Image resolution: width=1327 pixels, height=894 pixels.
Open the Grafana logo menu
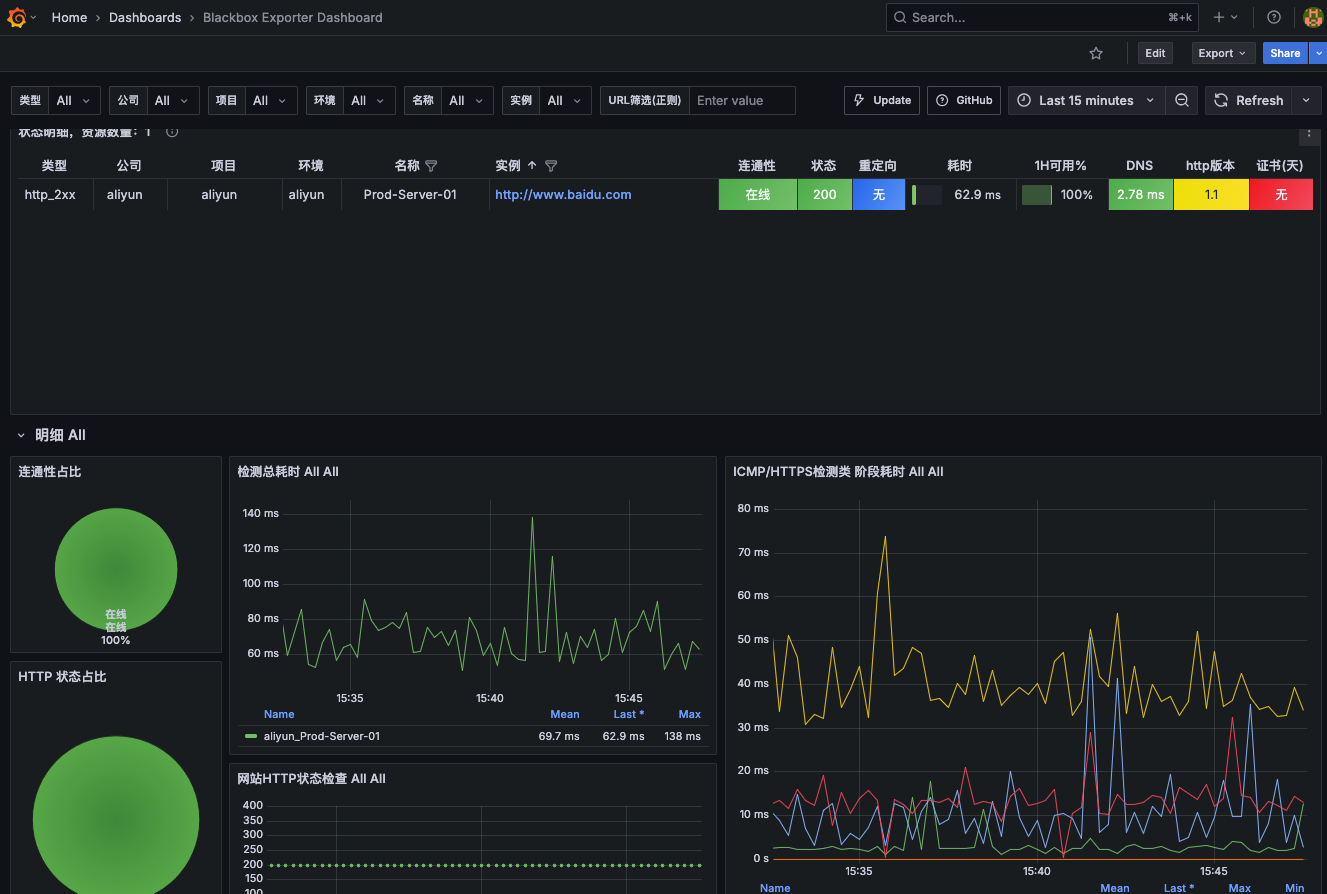click(x=18, y=17)
